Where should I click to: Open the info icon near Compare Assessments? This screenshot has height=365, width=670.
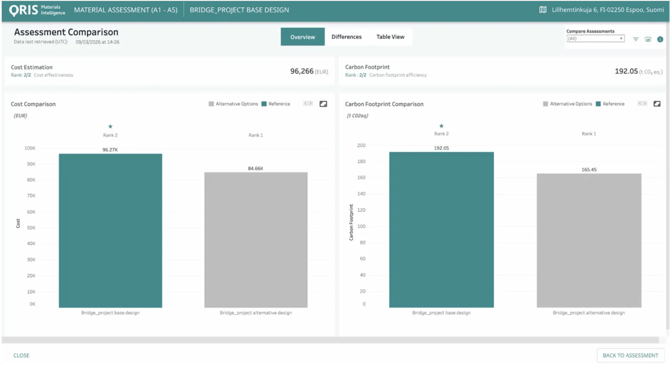coord(660,39)
